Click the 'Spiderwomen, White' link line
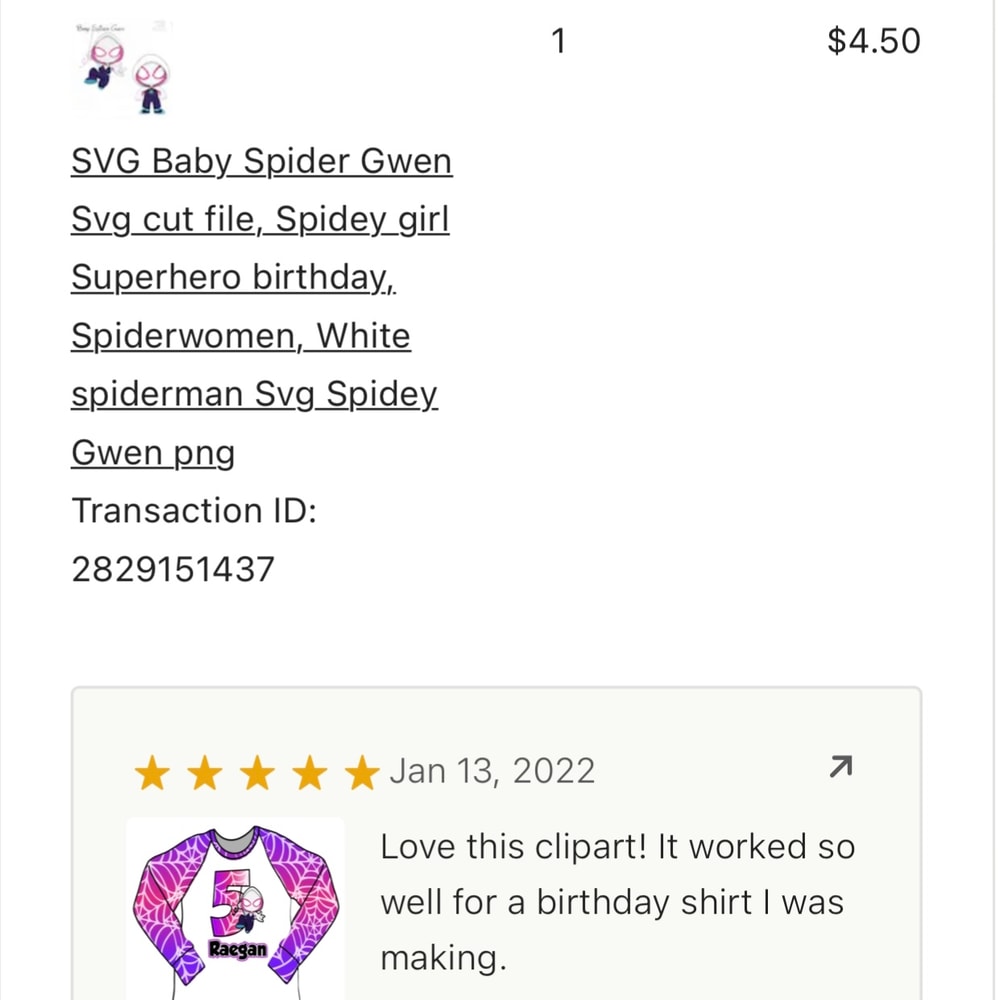Viewport: 1000px width, 1000px height. pos(240,336)
